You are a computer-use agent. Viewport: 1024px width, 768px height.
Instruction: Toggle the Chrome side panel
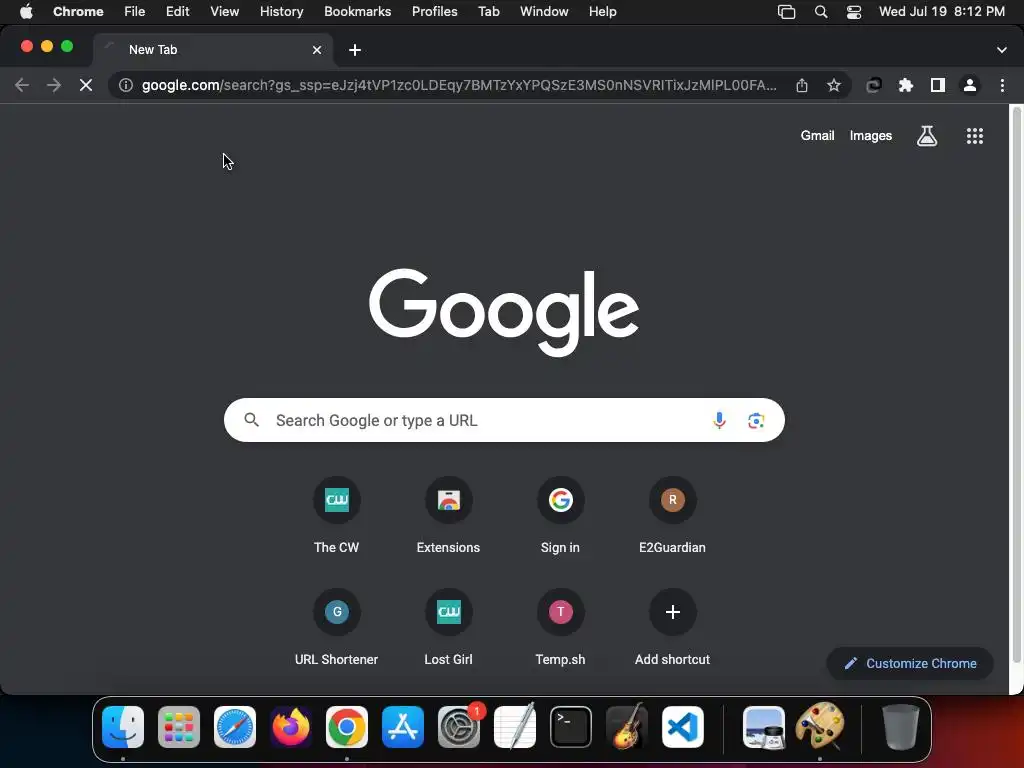point(938,85)
